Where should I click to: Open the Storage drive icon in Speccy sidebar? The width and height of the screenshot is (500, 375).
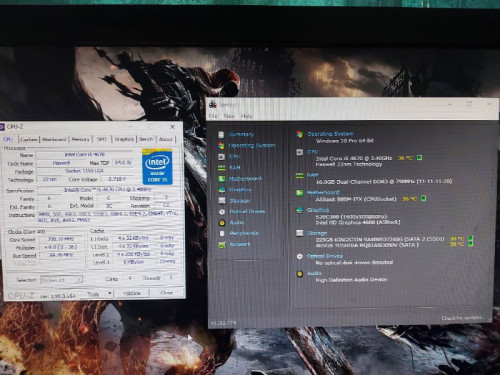tap(222, 201)
